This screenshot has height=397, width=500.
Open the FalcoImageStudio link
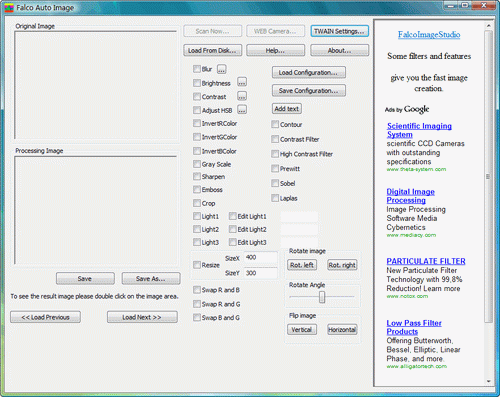pos(429,34)
